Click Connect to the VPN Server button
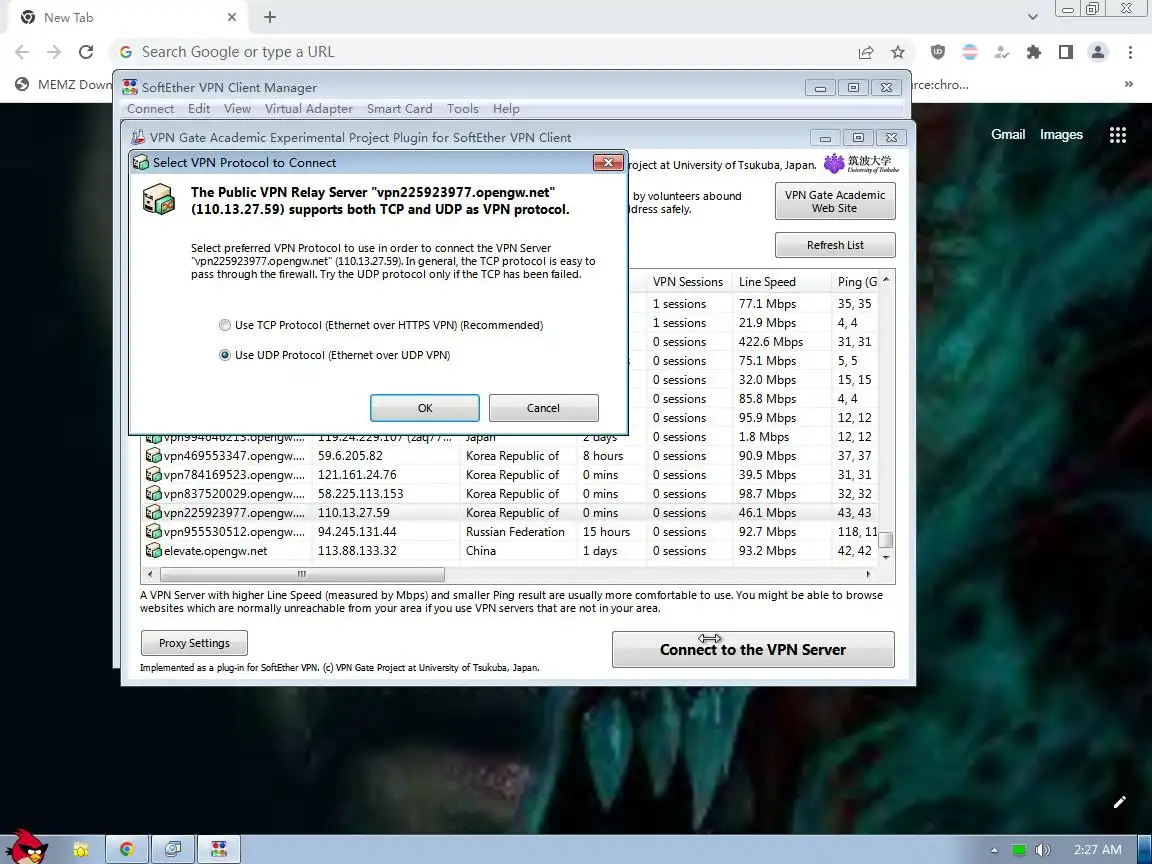1152x864 pixels. 753,649
